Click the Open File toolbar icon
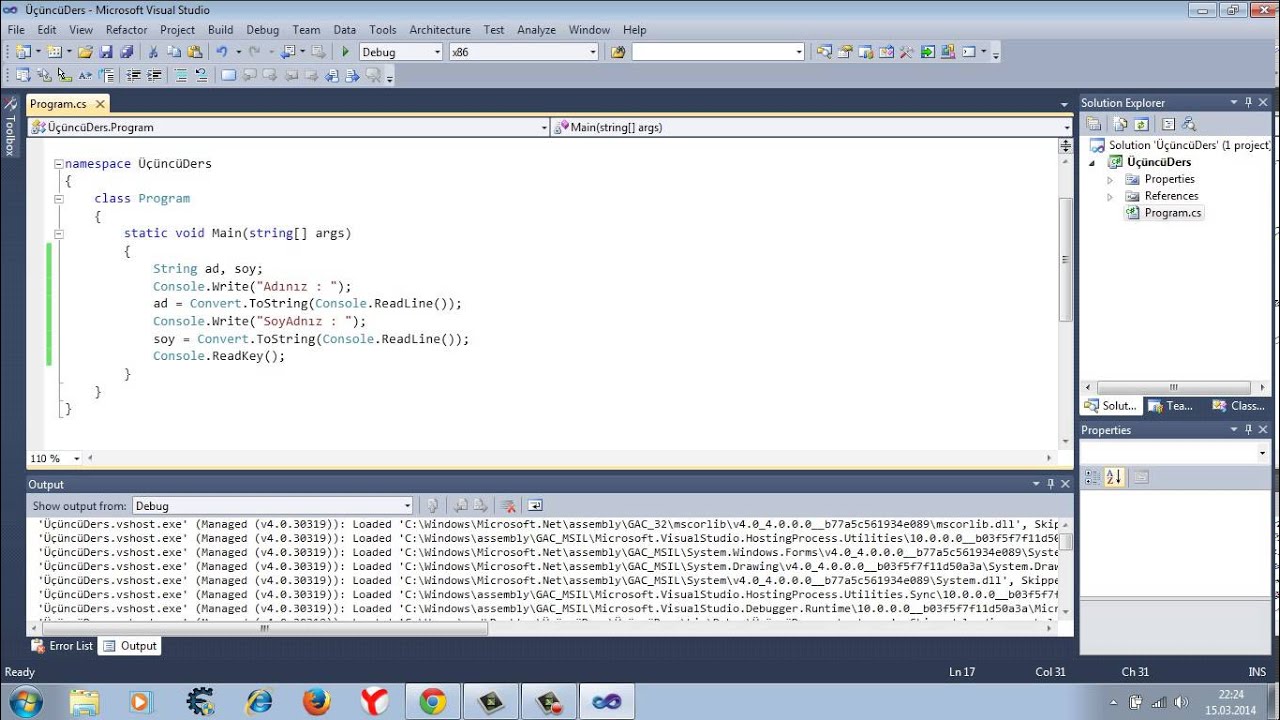 point(85,52)
